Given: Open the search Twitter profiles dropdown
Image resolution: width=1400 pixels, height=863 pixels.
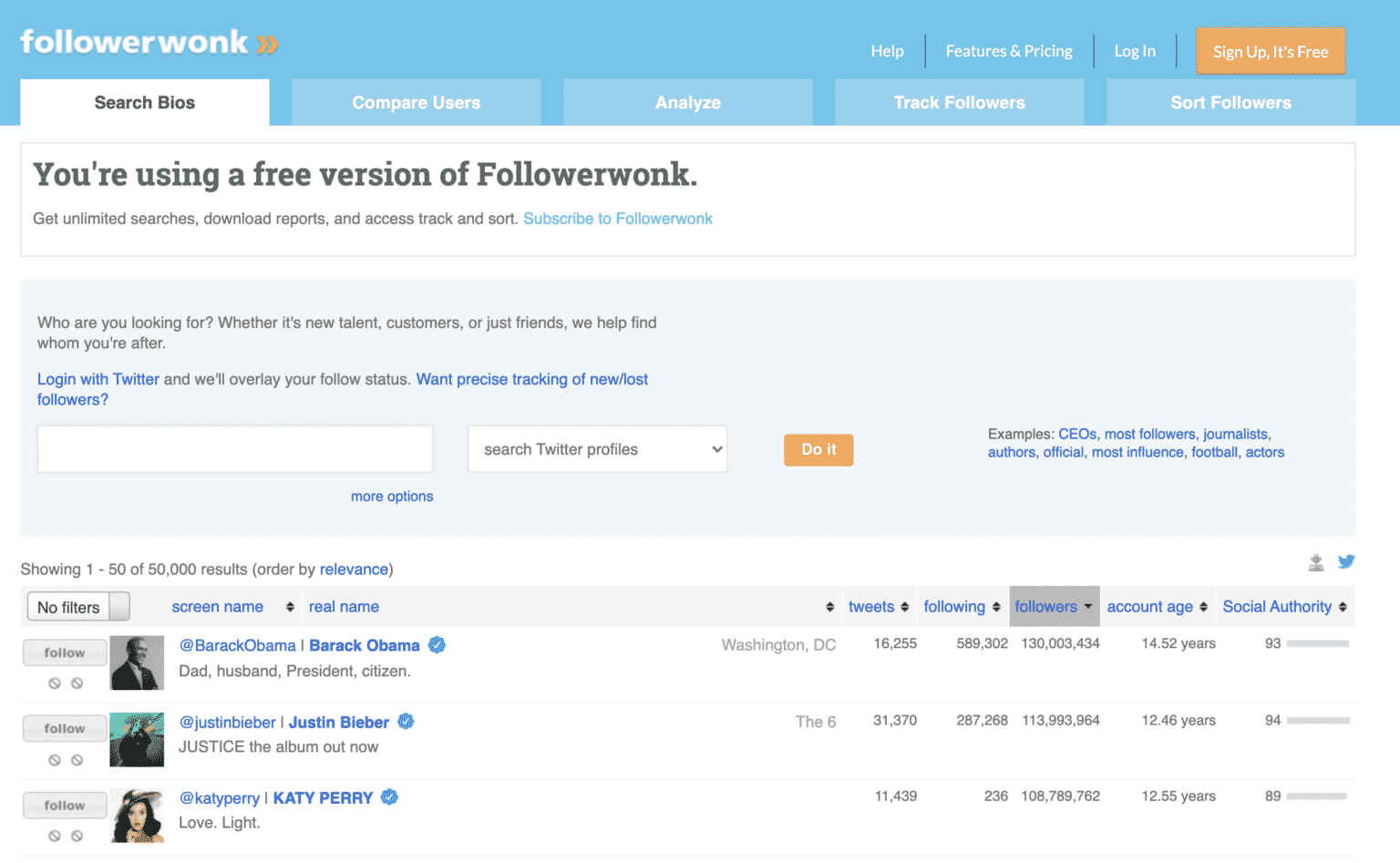Looking at the screenshot, I should pos(597,448).
